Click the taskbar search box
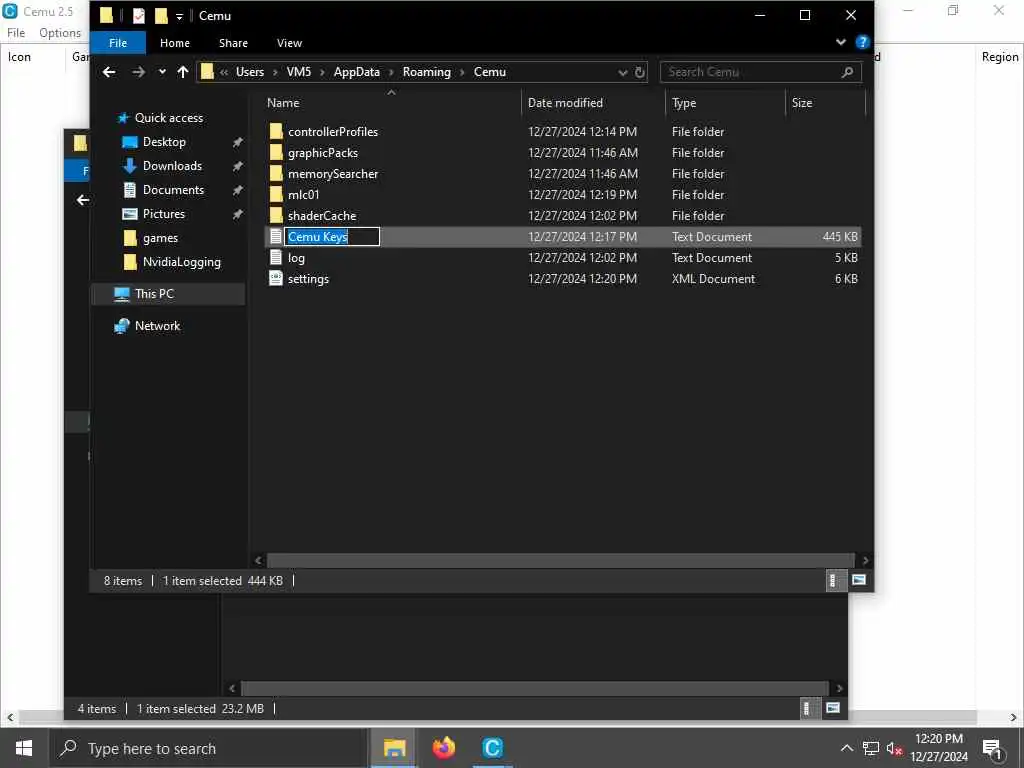Image resolution: width=1024 pixels, height=768 pixels. point(208,748)
